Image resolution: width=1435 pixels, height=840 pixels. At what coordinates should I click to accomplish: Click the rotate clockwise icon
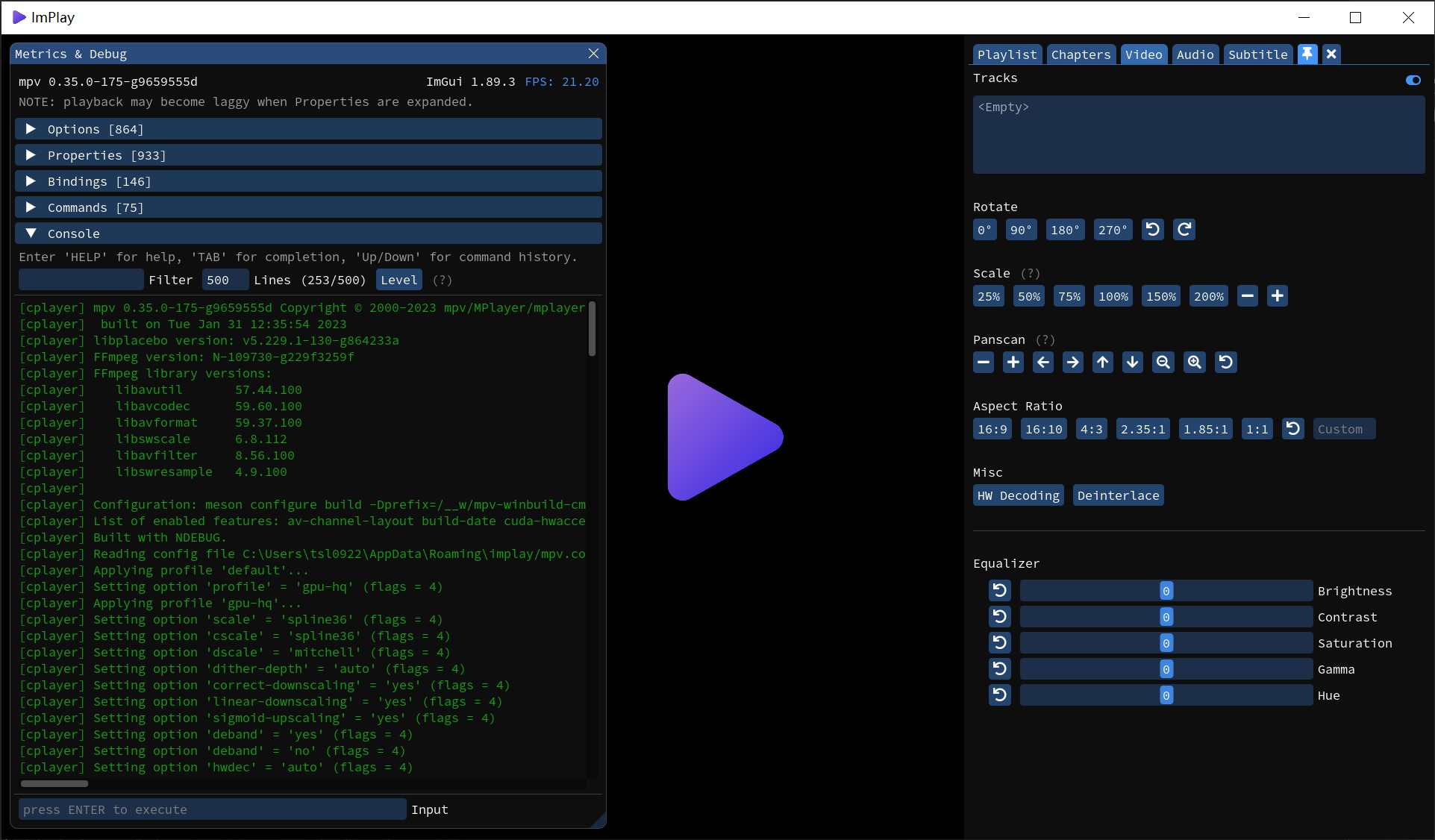click(1184, 230)
